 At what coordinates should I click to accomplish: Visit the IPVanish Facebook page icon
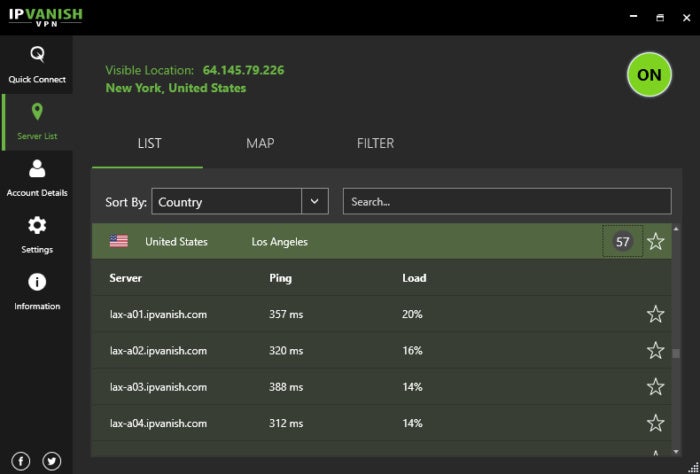pyautogui.click(x=21, y=462)
